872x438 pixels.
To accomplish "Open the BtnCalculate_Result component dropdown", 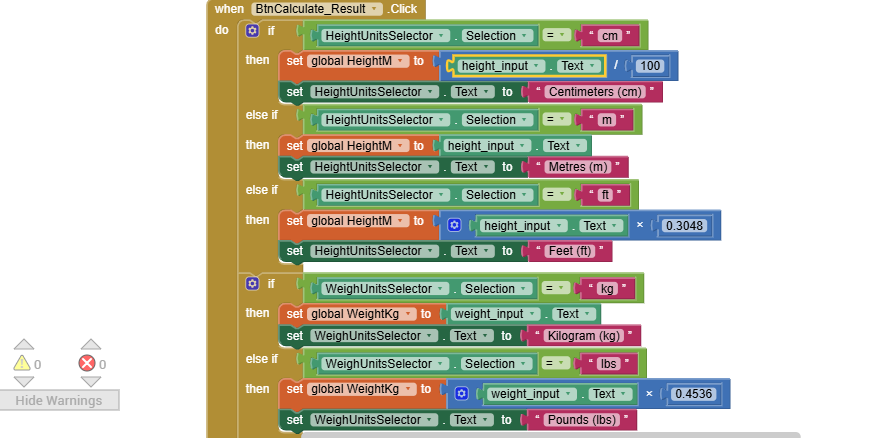I will tap(375, 9).
